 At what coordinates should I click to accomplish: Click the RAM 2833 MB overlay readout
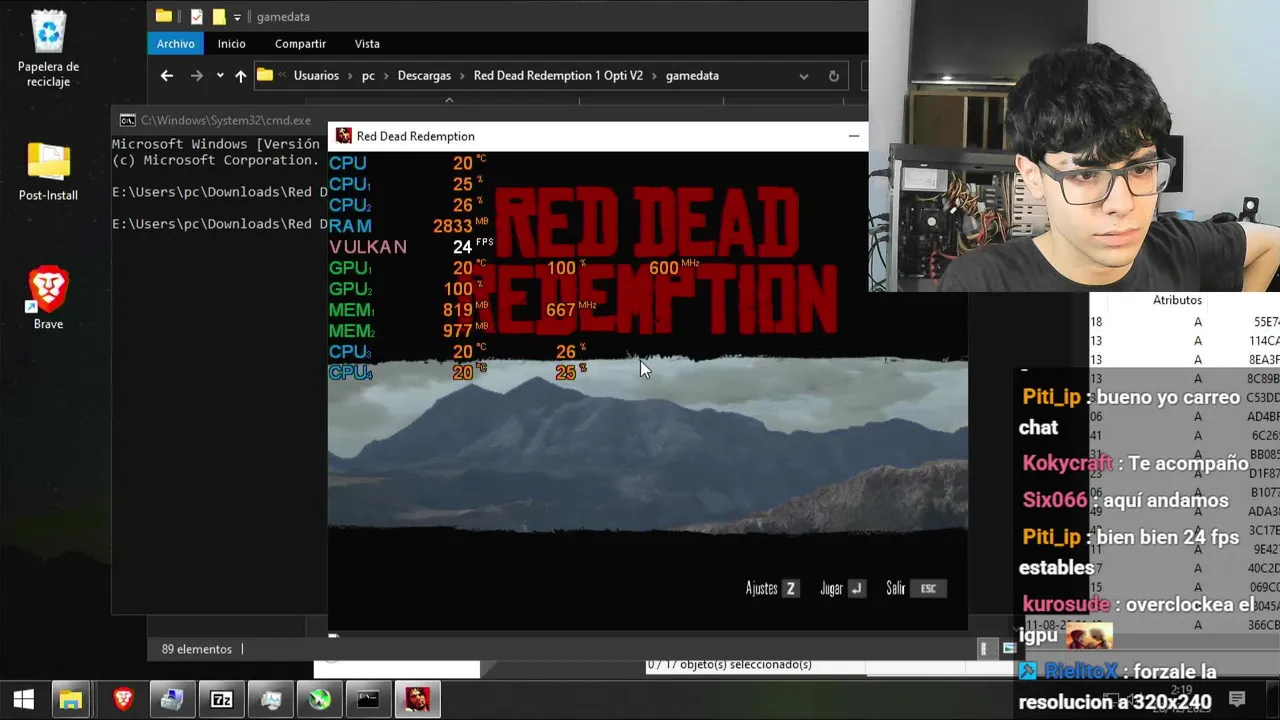coord(409,226)
